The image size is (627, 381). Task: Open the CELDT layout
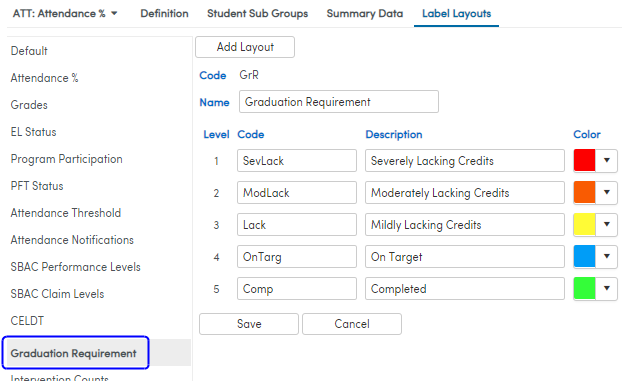tap(27, 321)
